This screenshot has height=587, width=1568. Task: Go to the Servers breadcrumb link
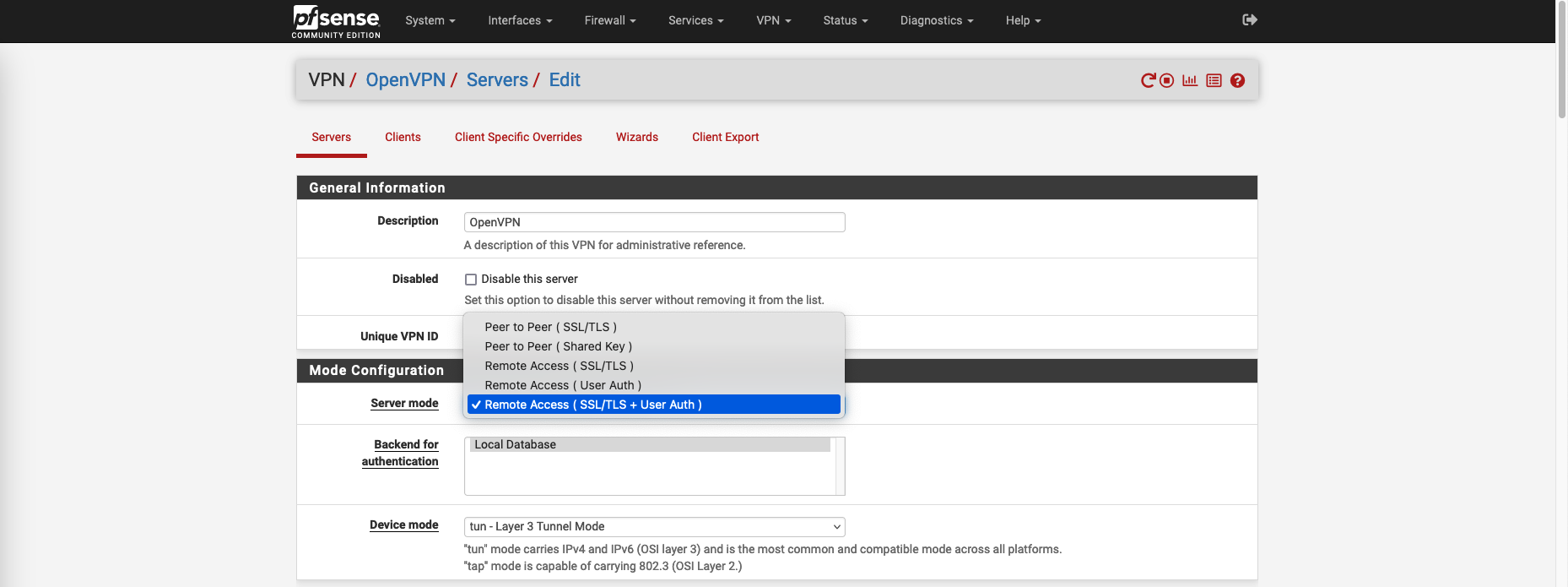497,79
